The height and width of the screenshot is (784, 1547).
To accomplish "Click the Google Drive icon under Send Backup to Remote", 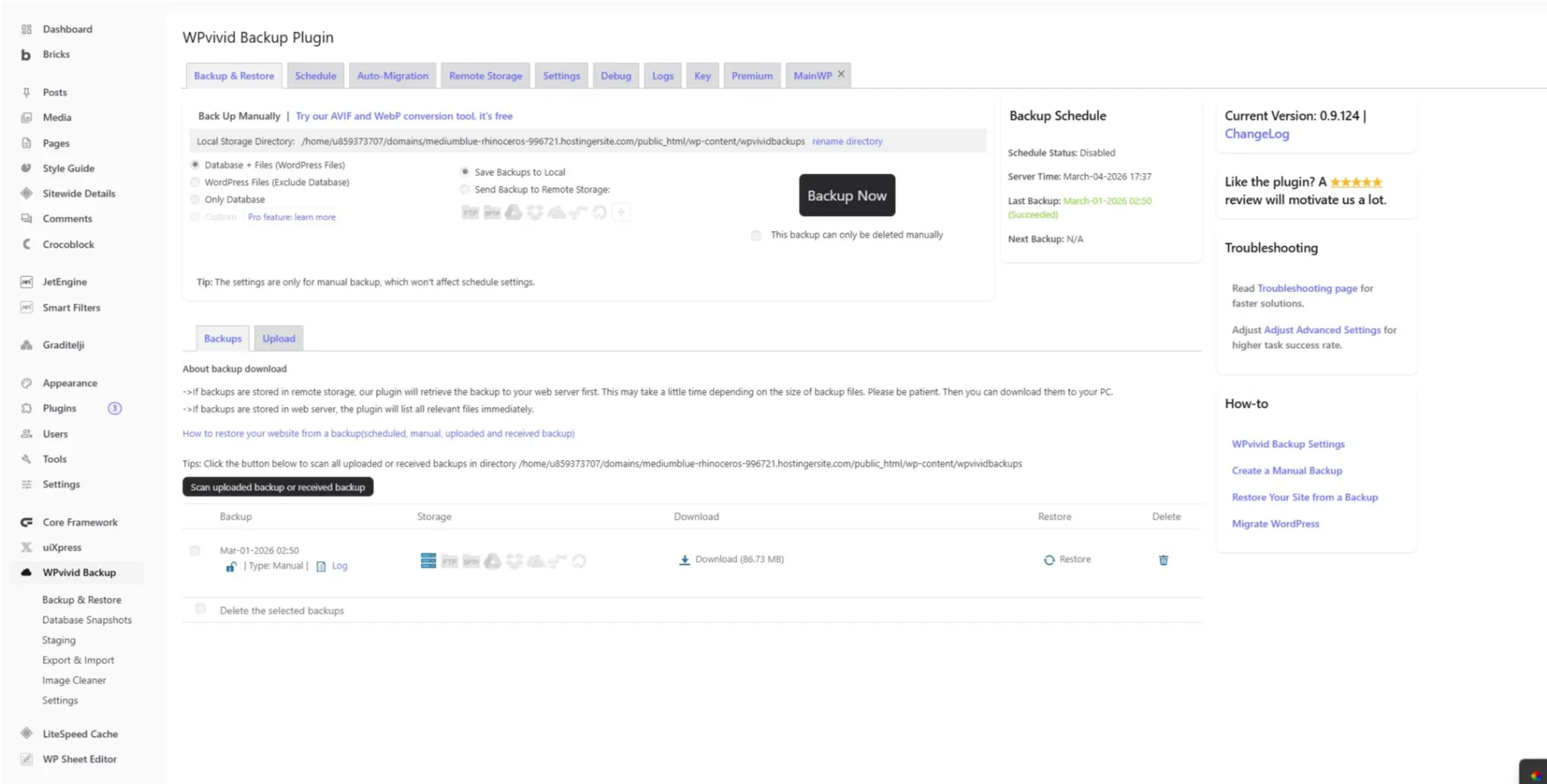I will pos(514,213).
